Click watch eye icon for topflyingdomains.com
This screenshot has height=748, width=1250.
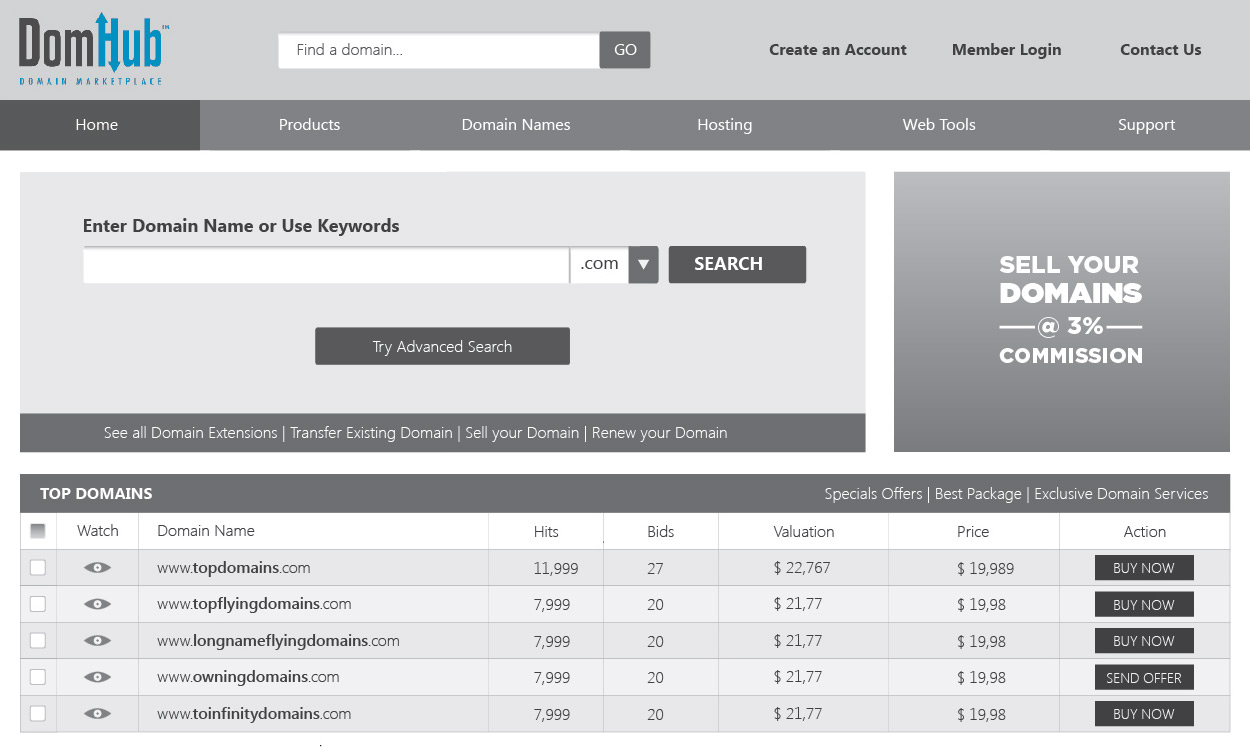point(97,604)
